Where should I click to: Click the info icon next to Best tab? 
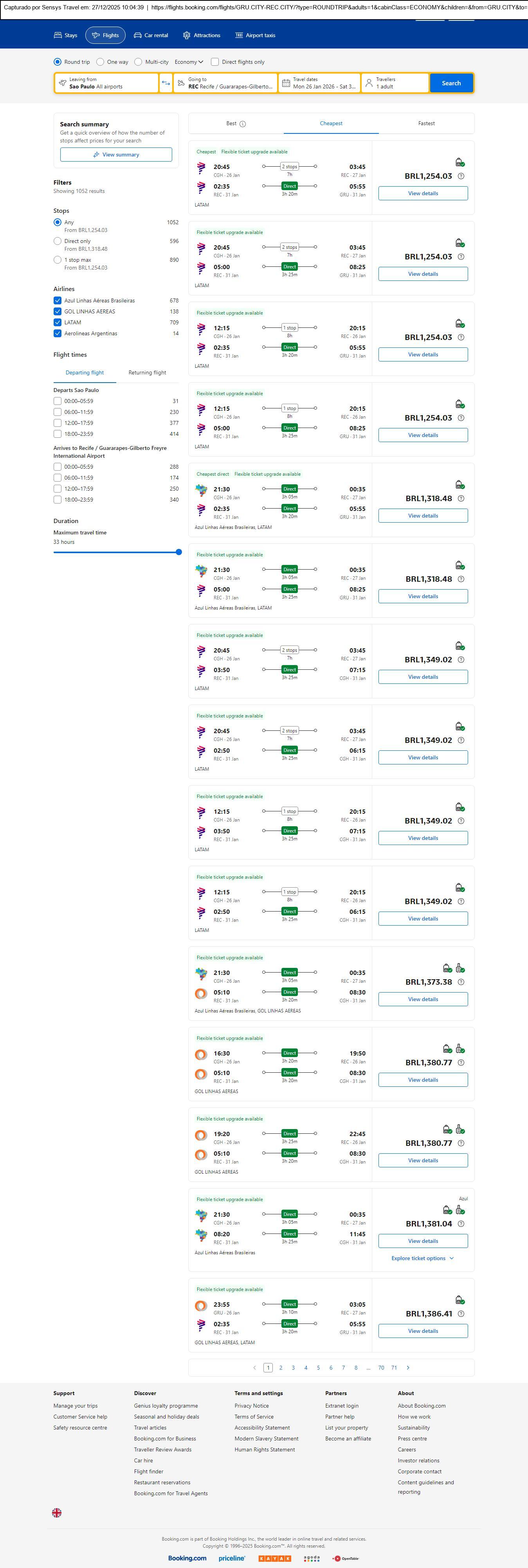point(242,124)
